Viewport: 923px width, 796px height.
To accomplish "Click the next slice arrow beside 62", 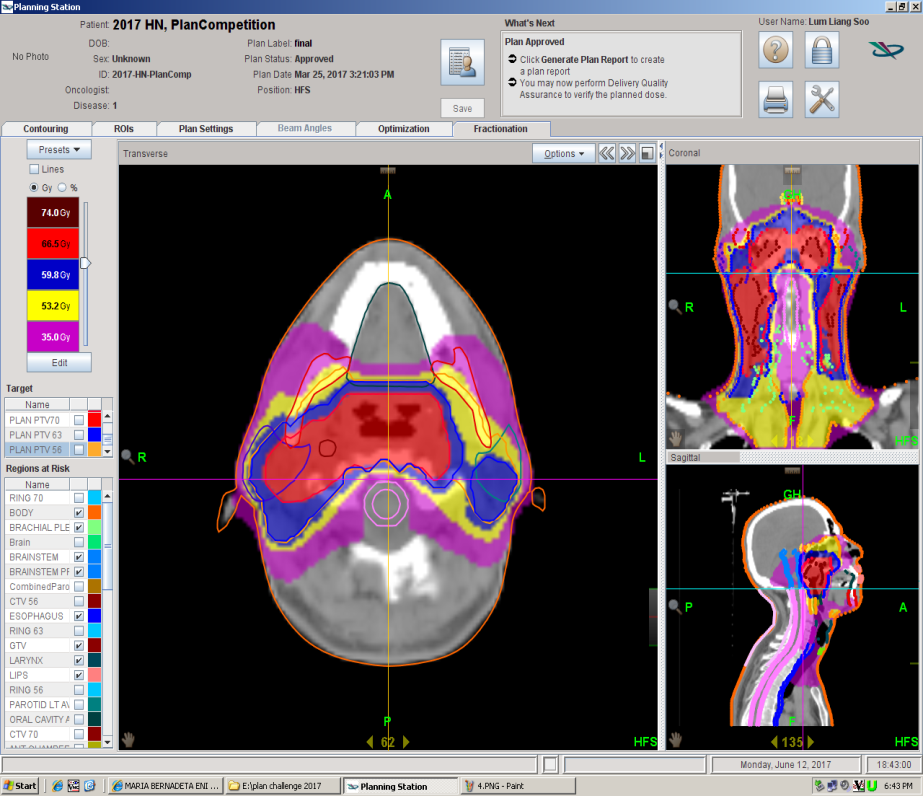I will click(x=406, y=742).
